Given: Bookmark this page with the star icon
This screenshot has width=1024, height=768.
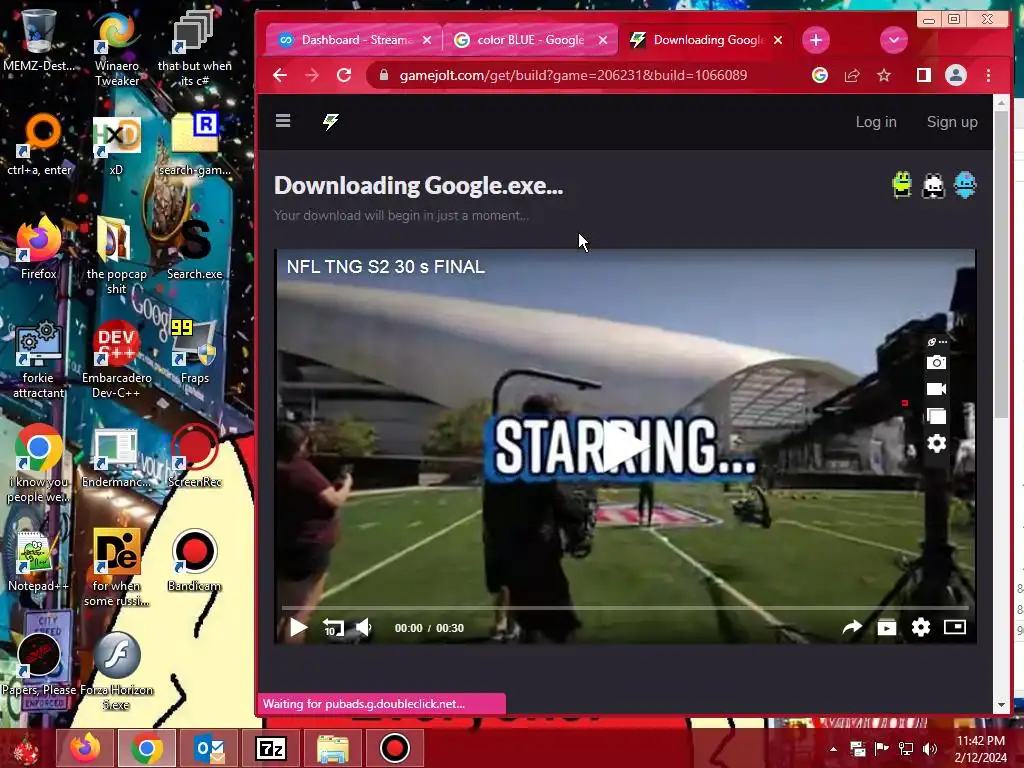Looking at the screenshot, I should (x=884, y=75).
